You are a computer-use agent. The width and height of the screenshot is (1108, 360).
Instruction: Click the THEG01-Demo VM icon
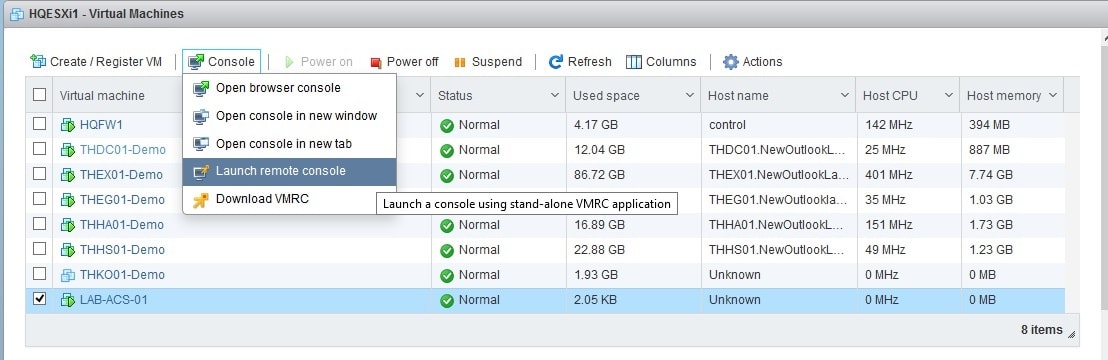68,199
